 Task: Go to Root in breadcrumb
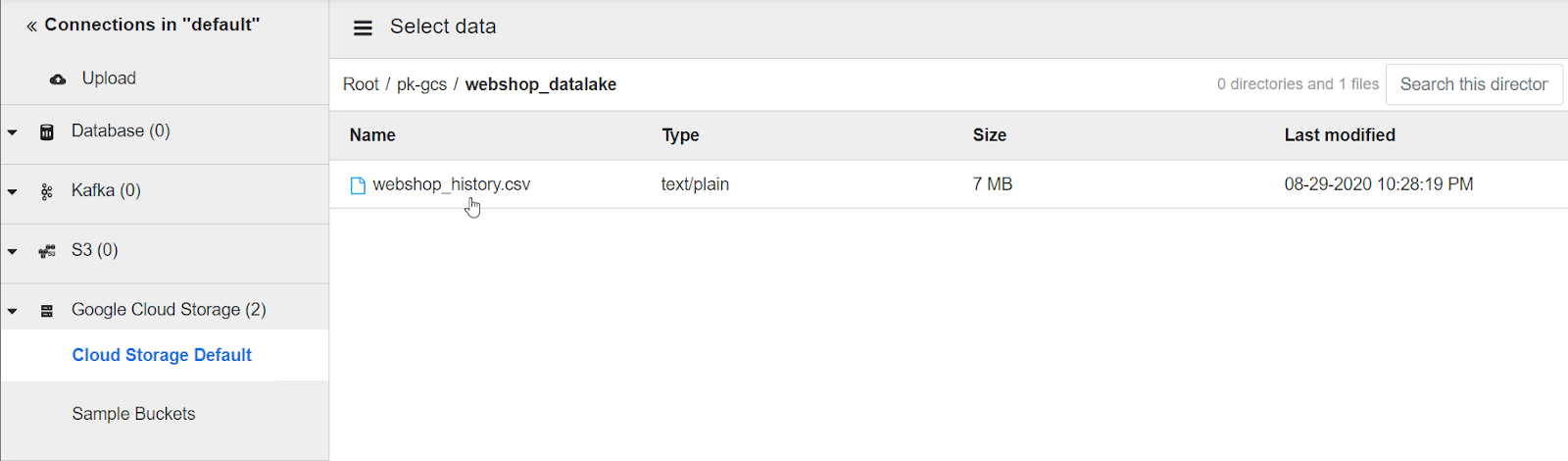(361, 84)
